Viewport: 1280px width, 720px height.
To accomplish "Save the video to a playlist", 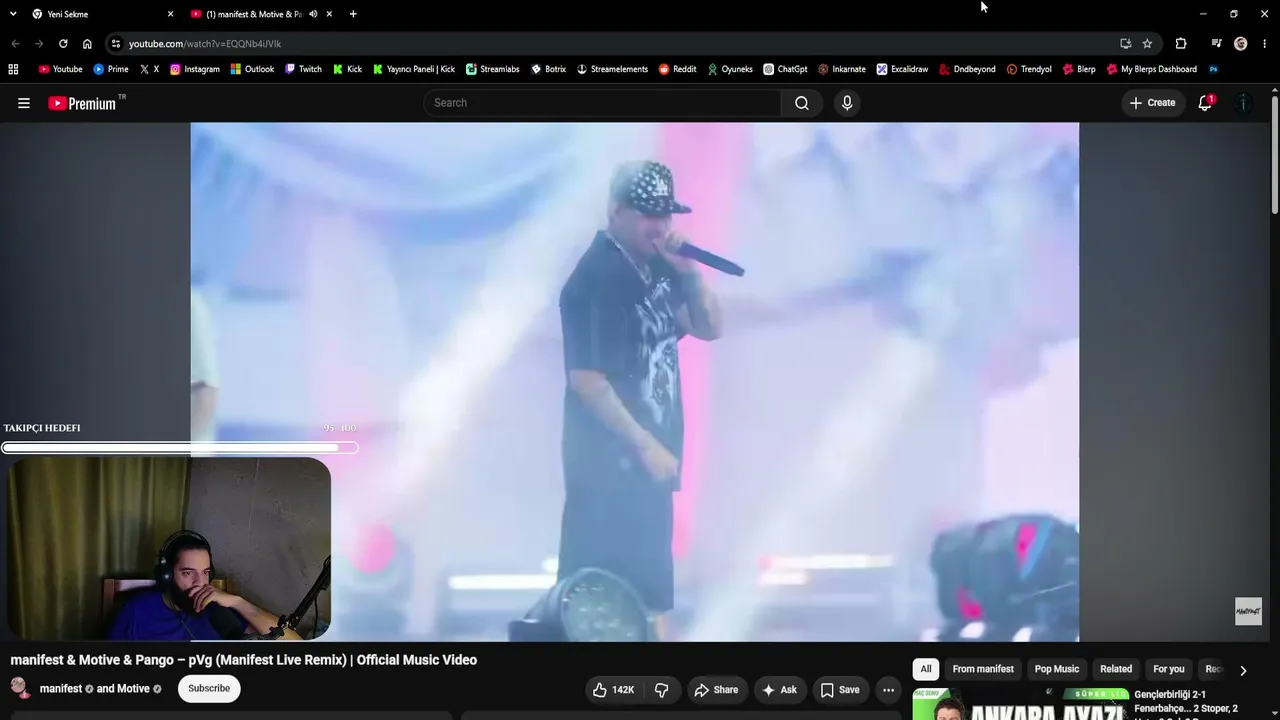I will 840,690.
